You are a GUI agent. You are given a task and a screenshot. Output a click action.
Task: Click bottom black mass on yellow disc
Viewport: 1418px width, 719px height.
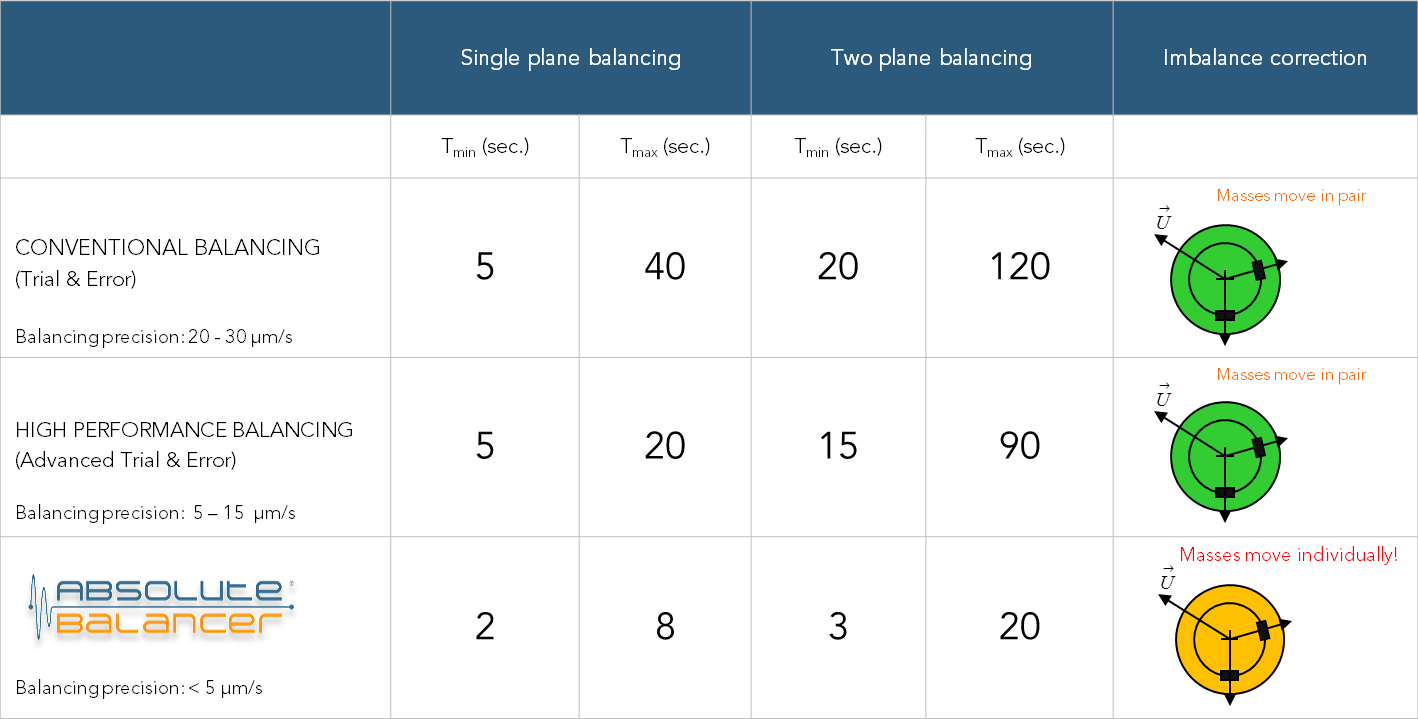(1230, 675)
